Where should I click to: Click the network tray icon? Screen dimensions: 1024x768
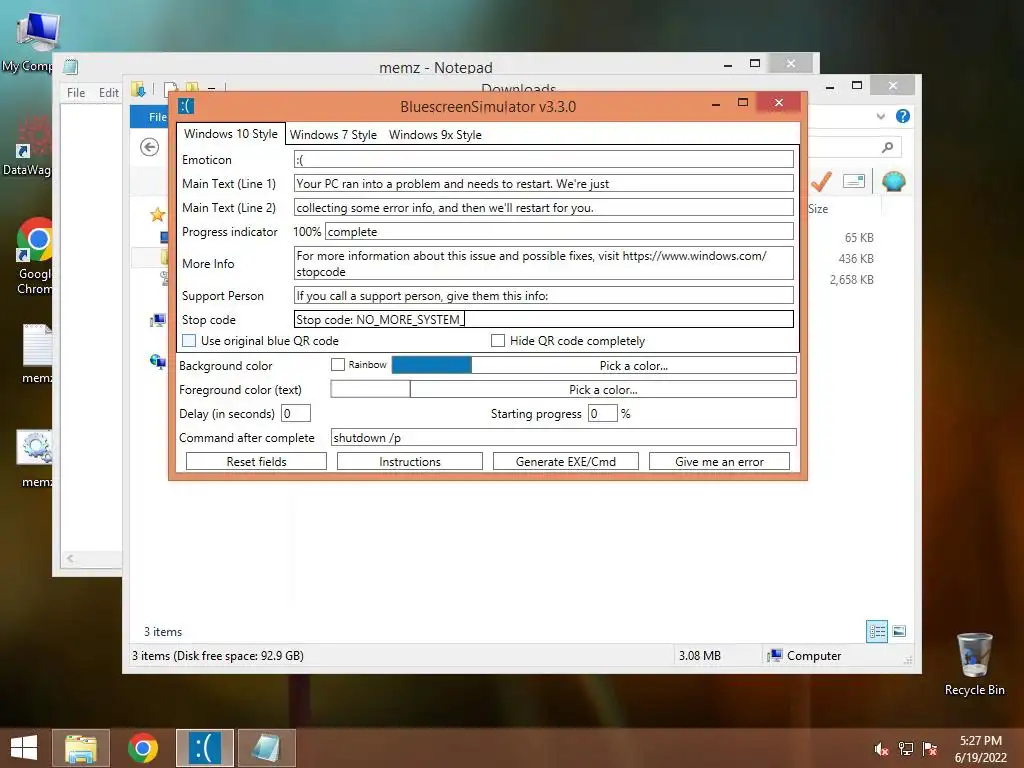[x=906, y=748]
